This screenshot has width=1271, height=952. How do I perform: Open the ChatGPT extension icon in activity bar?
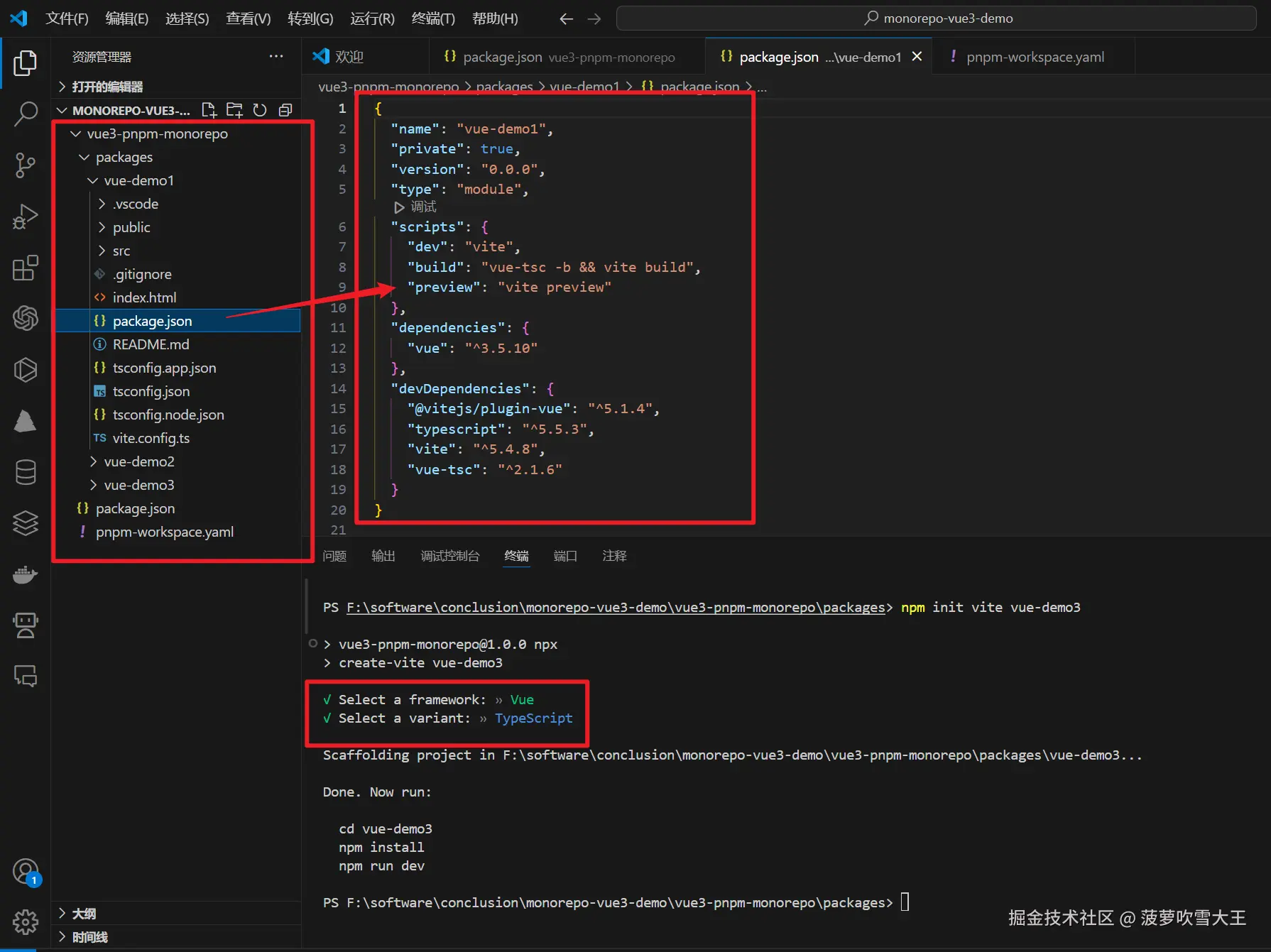(26, 318)
